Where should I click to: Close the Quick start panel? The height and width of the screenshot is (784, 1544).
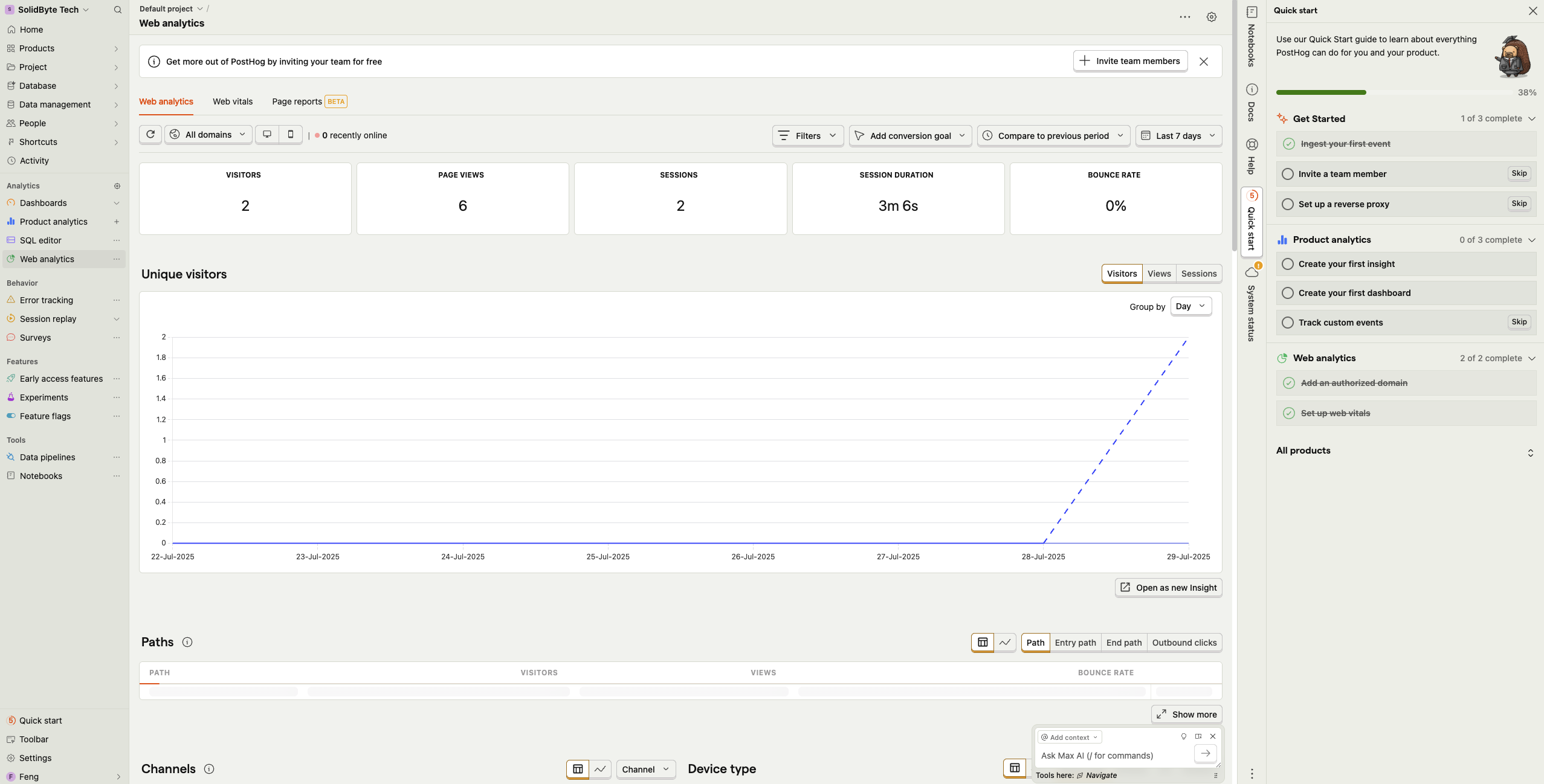tap(1533, 10)
